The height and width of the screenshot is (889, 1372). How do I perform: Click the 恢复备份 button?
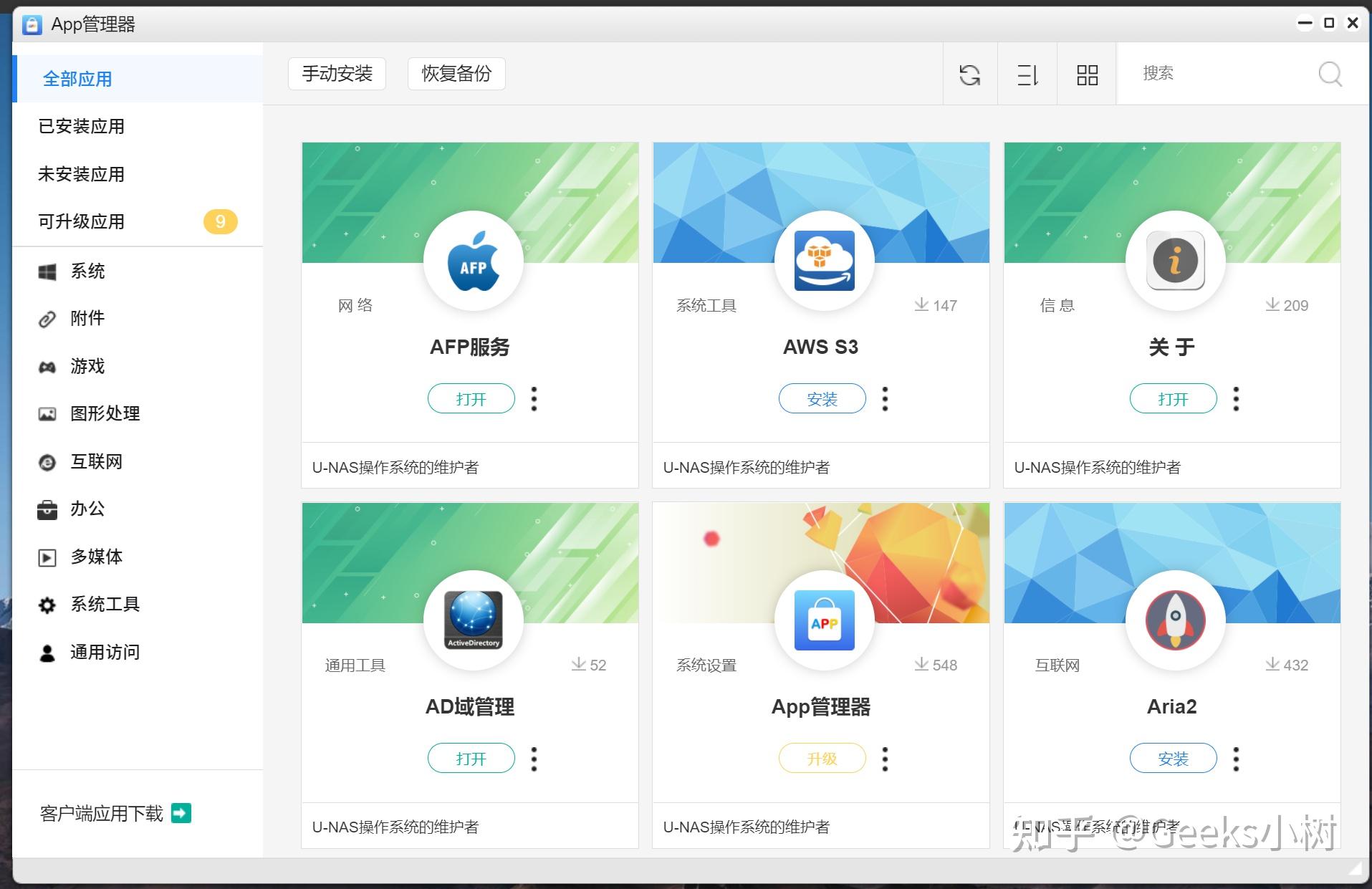pos(456,74)
